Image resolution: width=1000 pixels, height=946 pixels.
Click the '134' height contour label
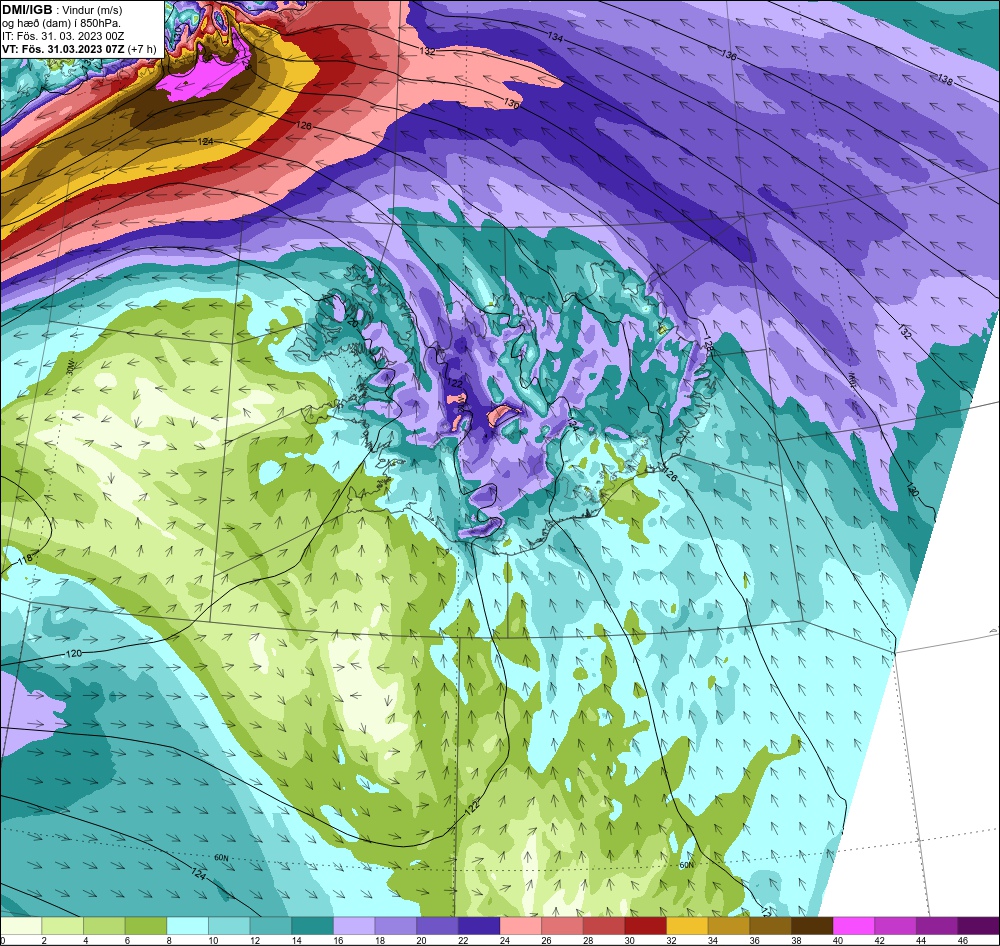coord(555,38)
